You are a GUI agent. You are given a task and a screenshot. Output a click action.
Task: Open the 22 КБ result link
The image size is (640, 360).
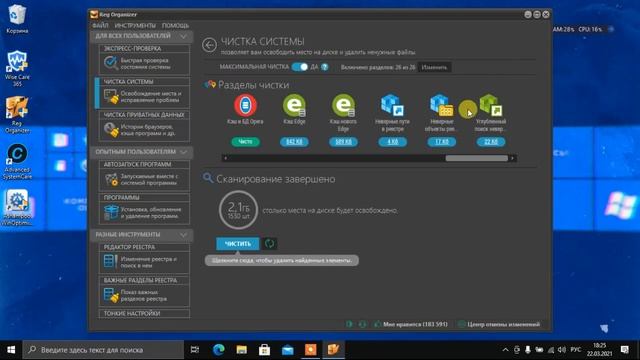[491, 142]
